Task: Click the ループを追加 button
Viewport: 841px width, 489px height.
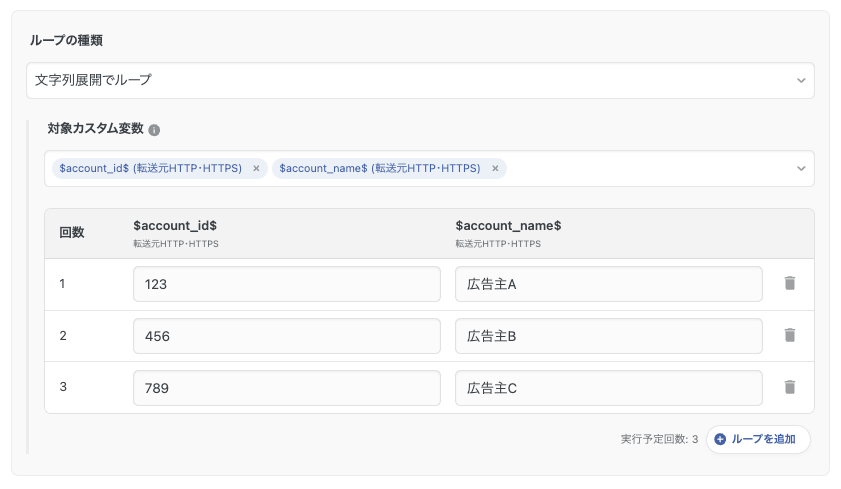Action: (x=757, y=439)
